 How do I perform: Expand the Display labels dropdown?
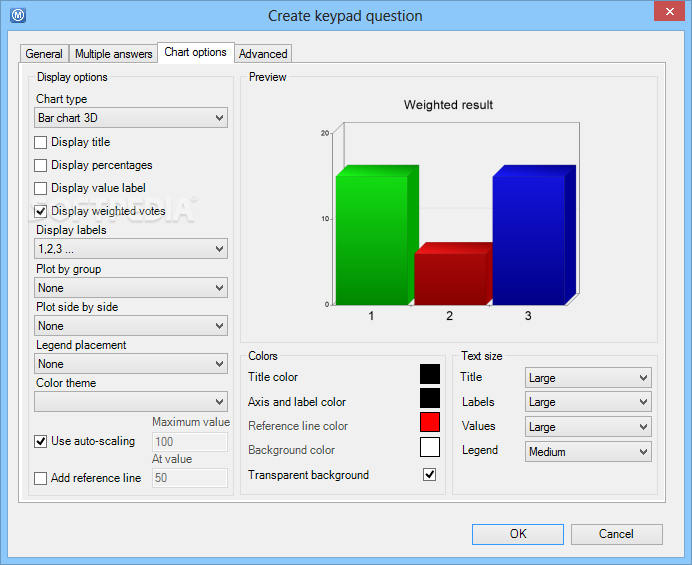[131, 249]
